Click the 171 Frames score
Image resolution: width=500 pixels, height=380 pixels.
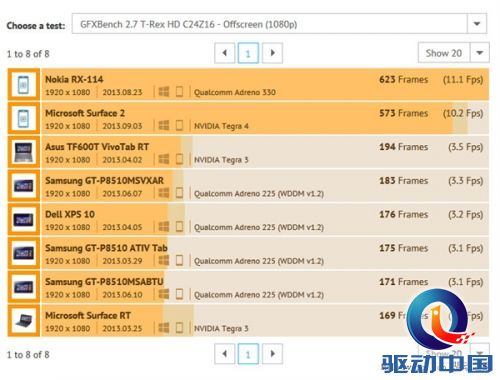coord(403,281)
